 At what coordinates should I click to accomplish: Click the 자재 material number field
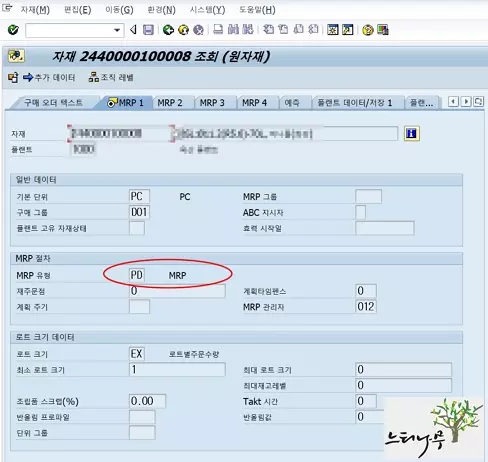click(x=120, y=134)
